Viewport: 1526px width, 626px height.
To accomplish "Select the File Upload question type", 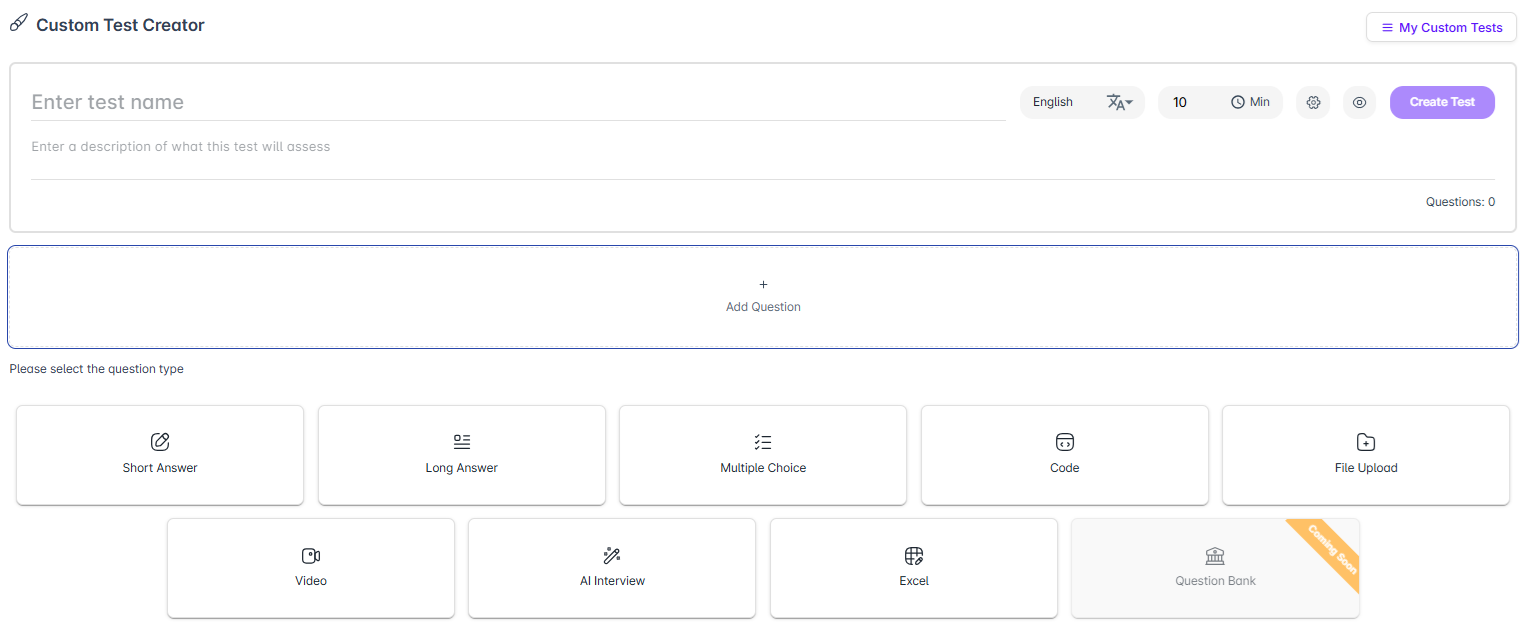I will [1365, 455].
